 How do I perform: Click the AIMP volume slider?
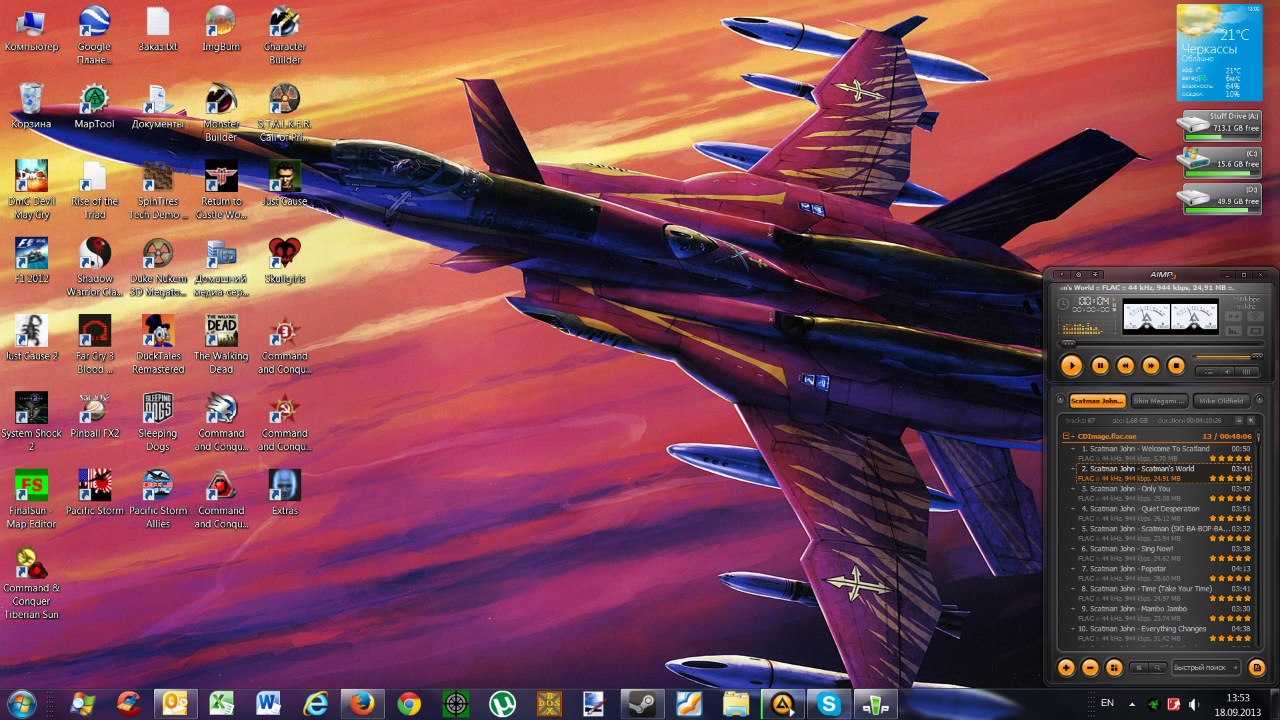click(x=1227, y=357)
